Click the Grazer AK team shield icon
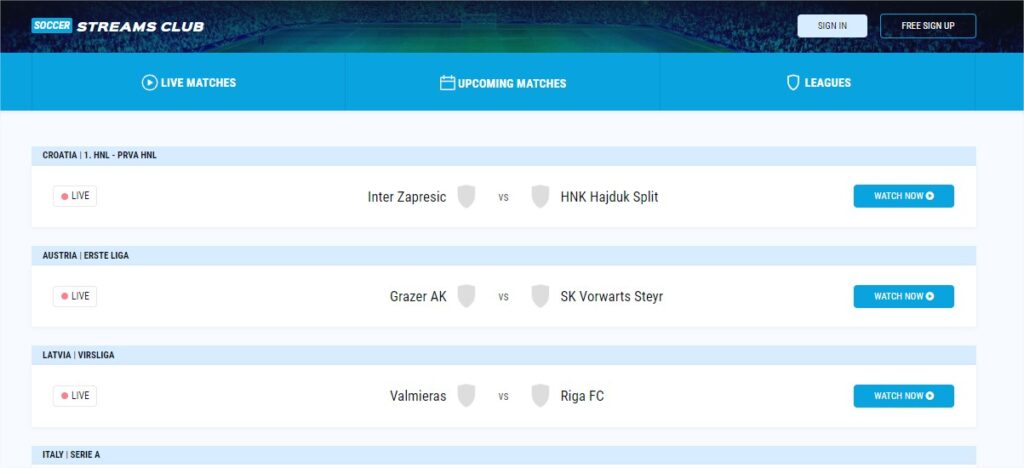The image size is (1024, 468). 466,296
